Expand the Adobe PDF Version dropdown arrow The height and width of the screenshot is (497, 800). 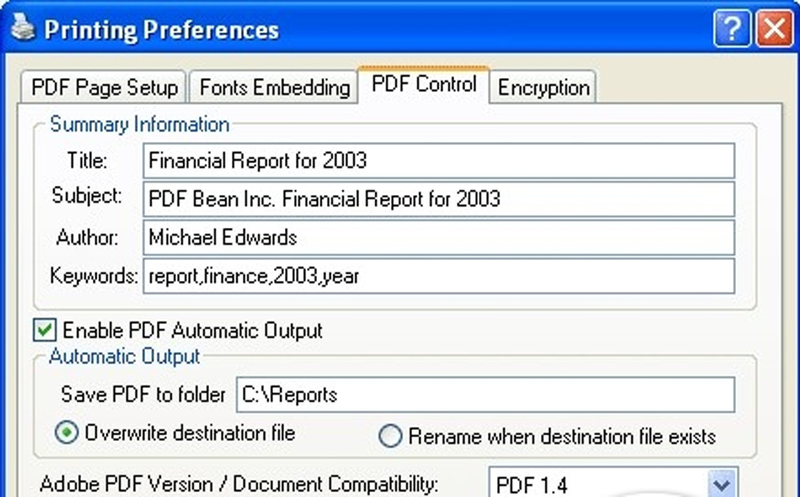tap(721, 483)
